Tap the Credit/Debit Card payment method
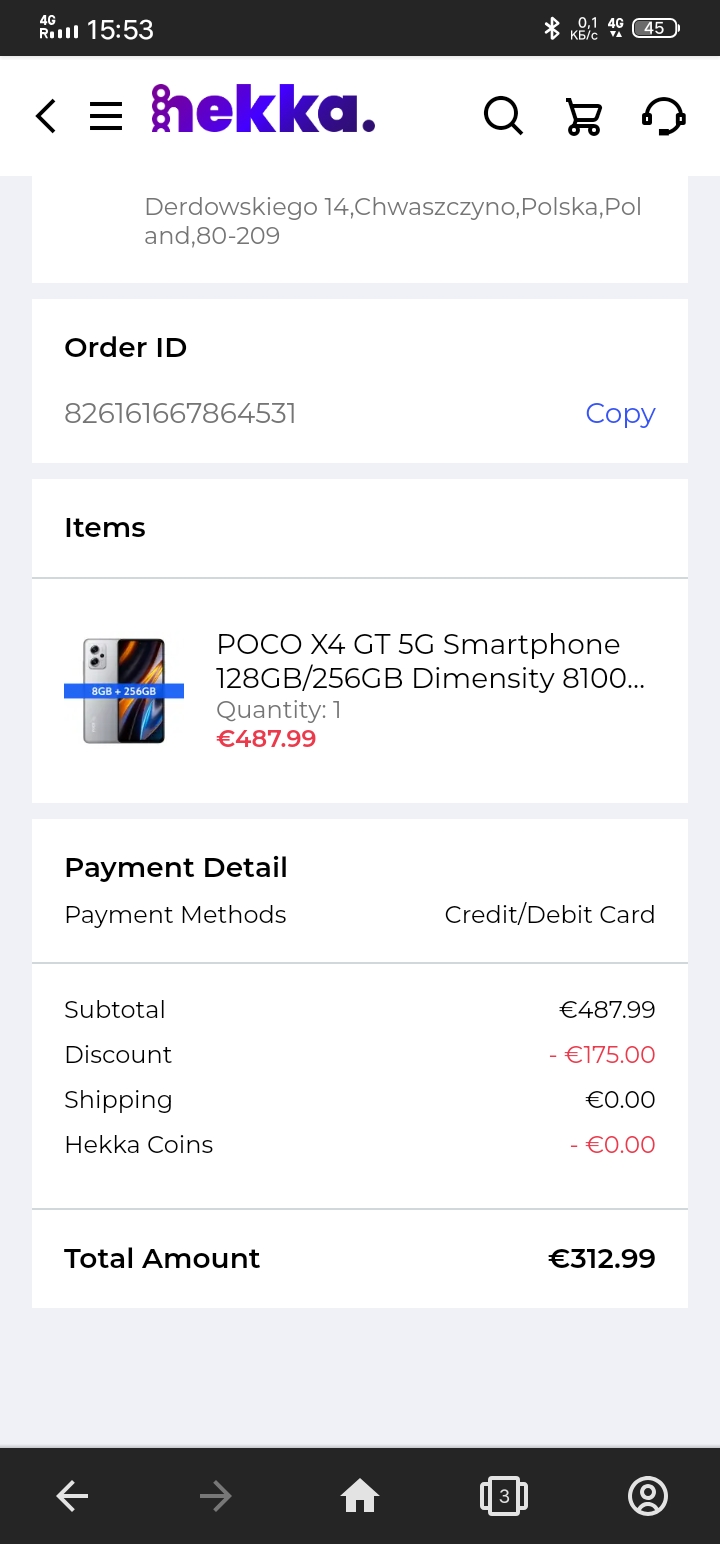This screenshot has height=1544, width=720. click(549, 915)
